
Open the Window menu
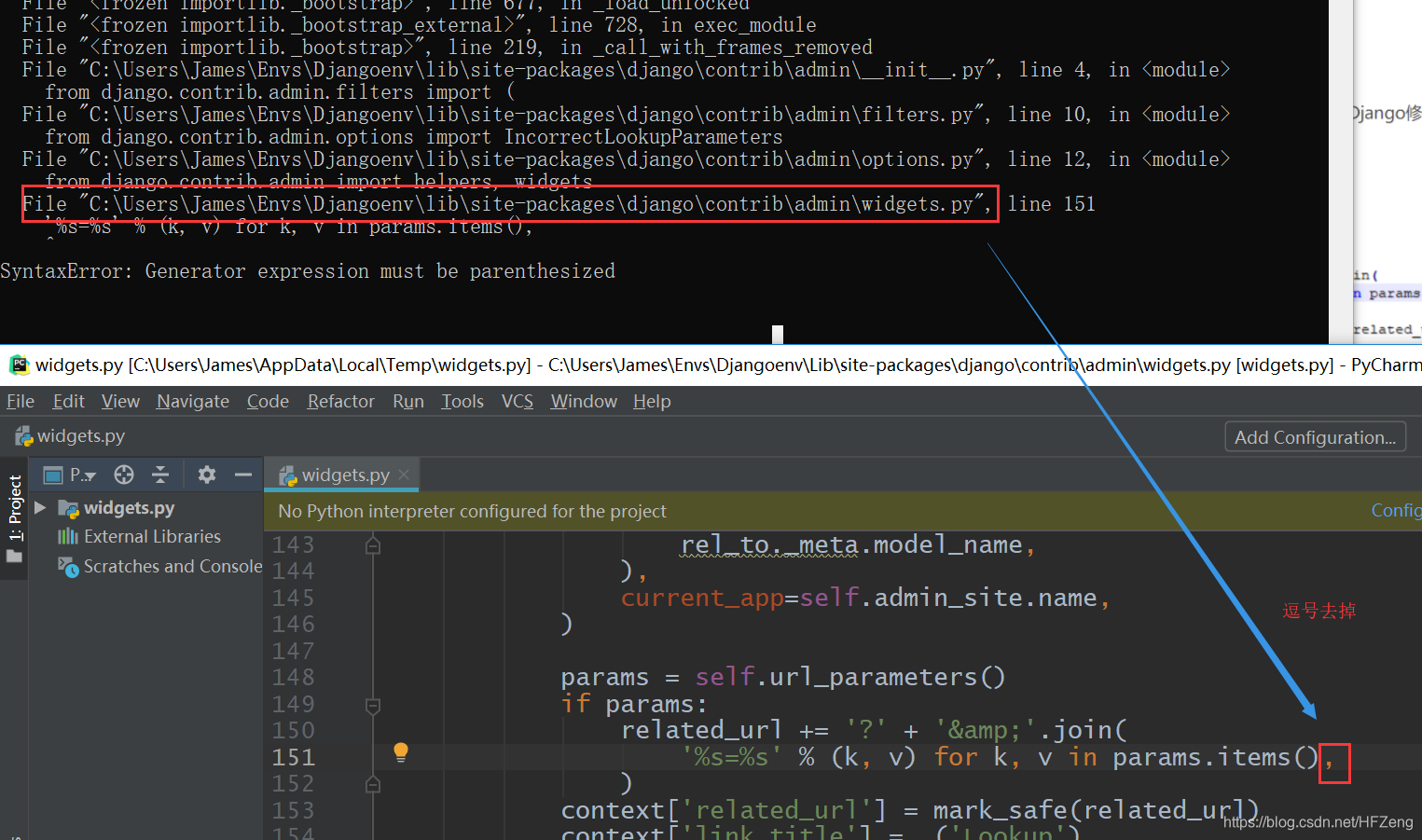584,401
